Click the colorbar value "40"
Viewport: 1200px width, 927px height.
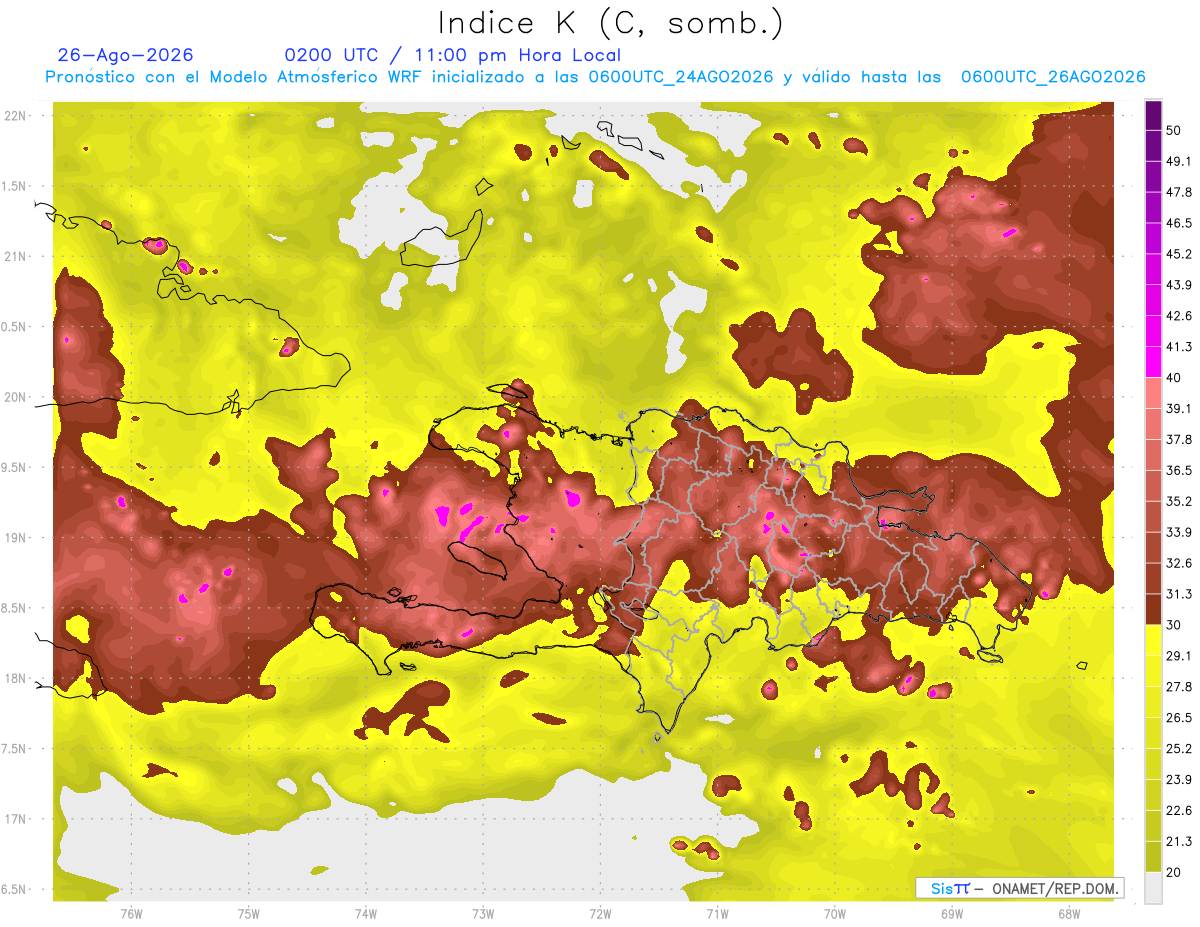[1174, 378]
